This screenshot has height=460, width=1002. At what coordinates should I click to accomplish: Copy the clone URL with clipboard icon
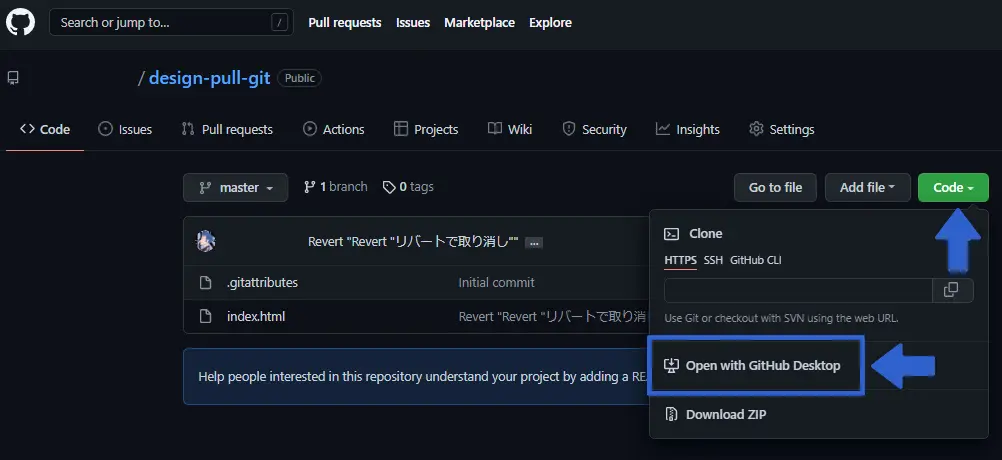tap(953, 290)
